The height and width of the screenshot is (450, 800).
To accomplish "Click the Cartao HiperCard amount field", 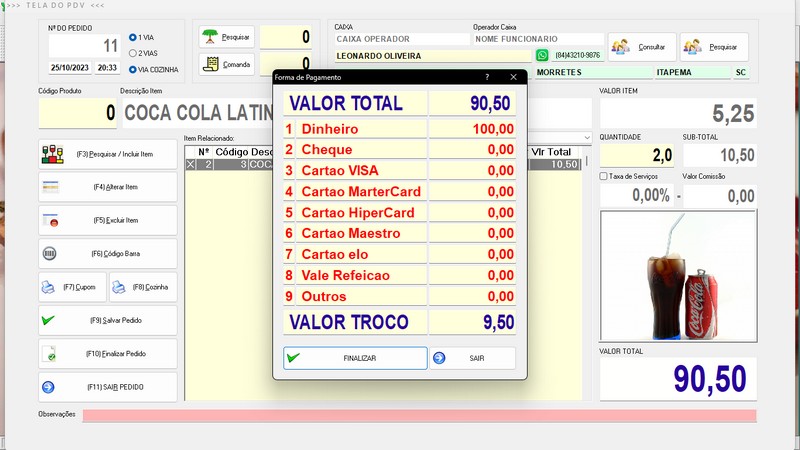I will tap(472, 212).
